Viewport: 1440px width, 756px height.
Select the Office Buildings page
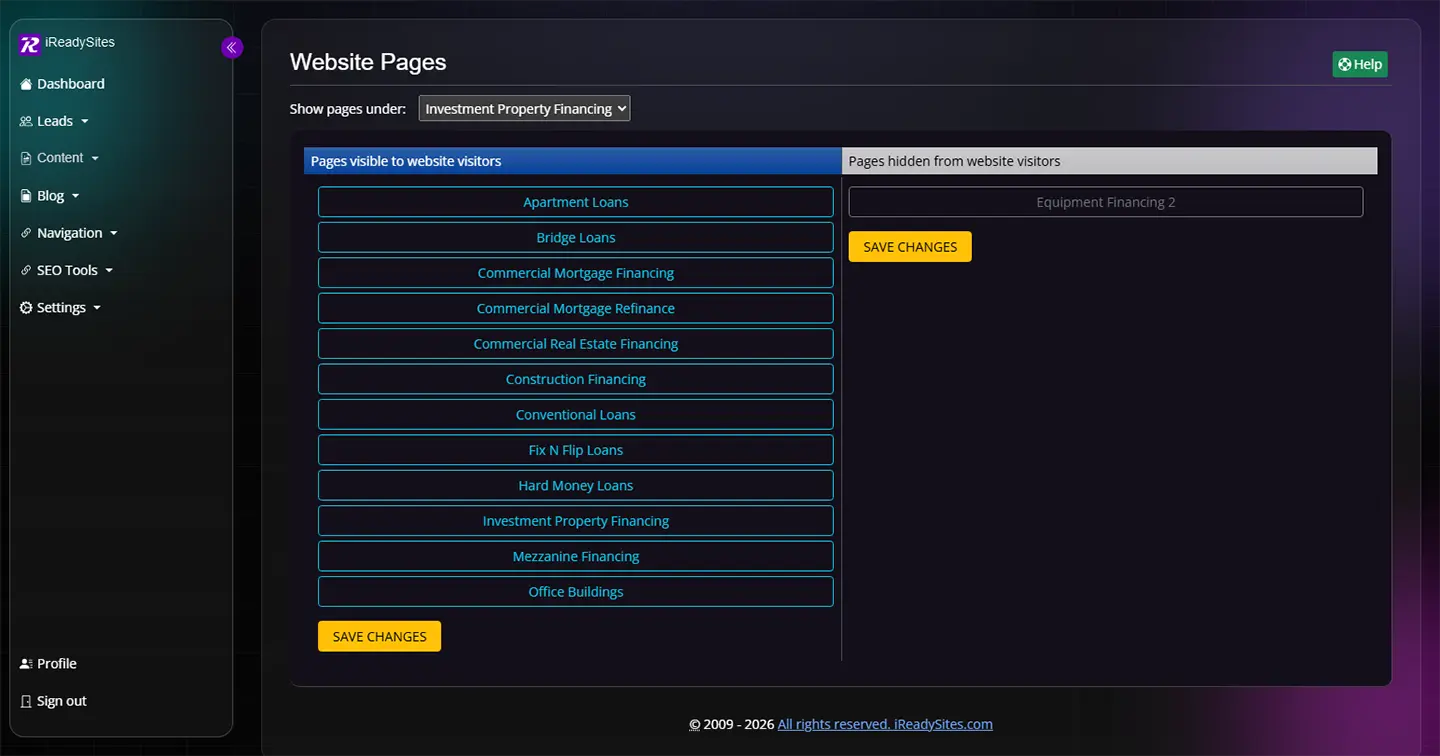click(576, 592)
